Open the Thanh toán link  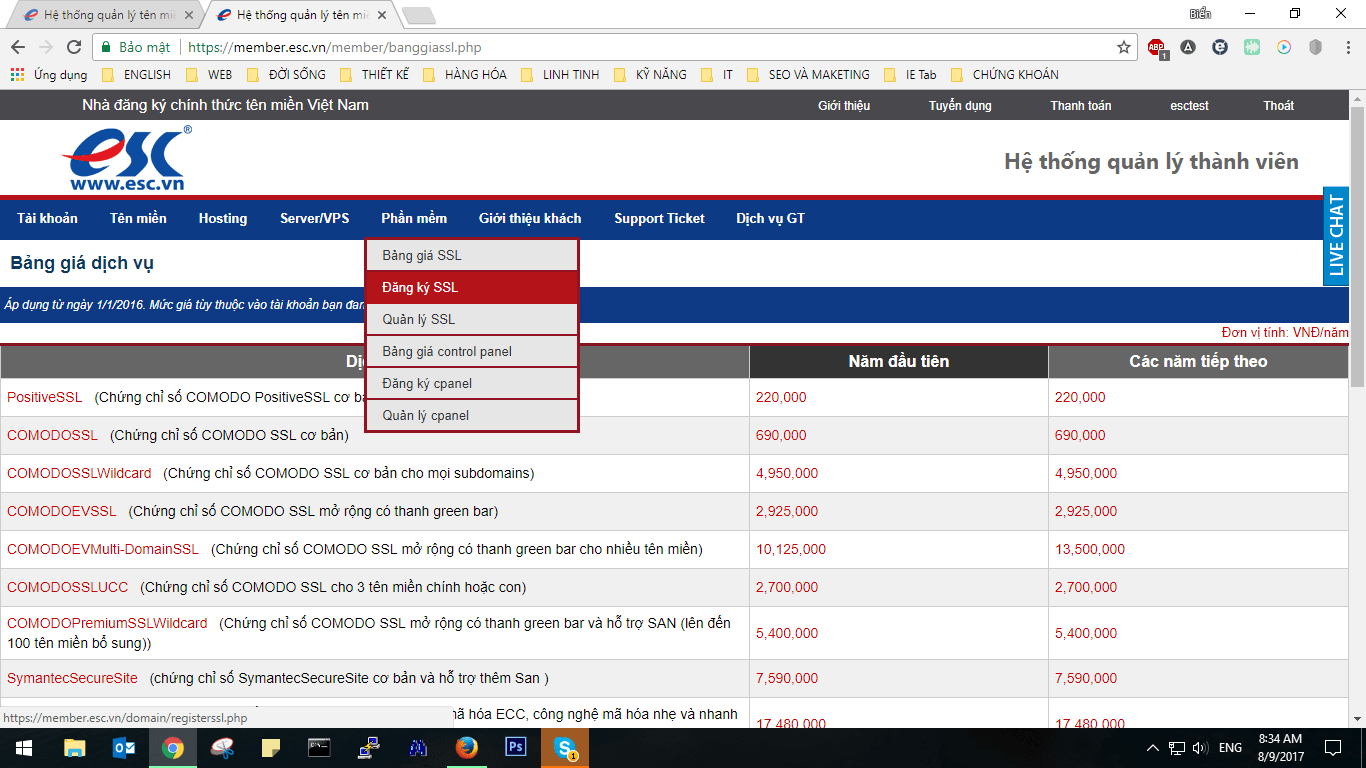click(1081, 106)
